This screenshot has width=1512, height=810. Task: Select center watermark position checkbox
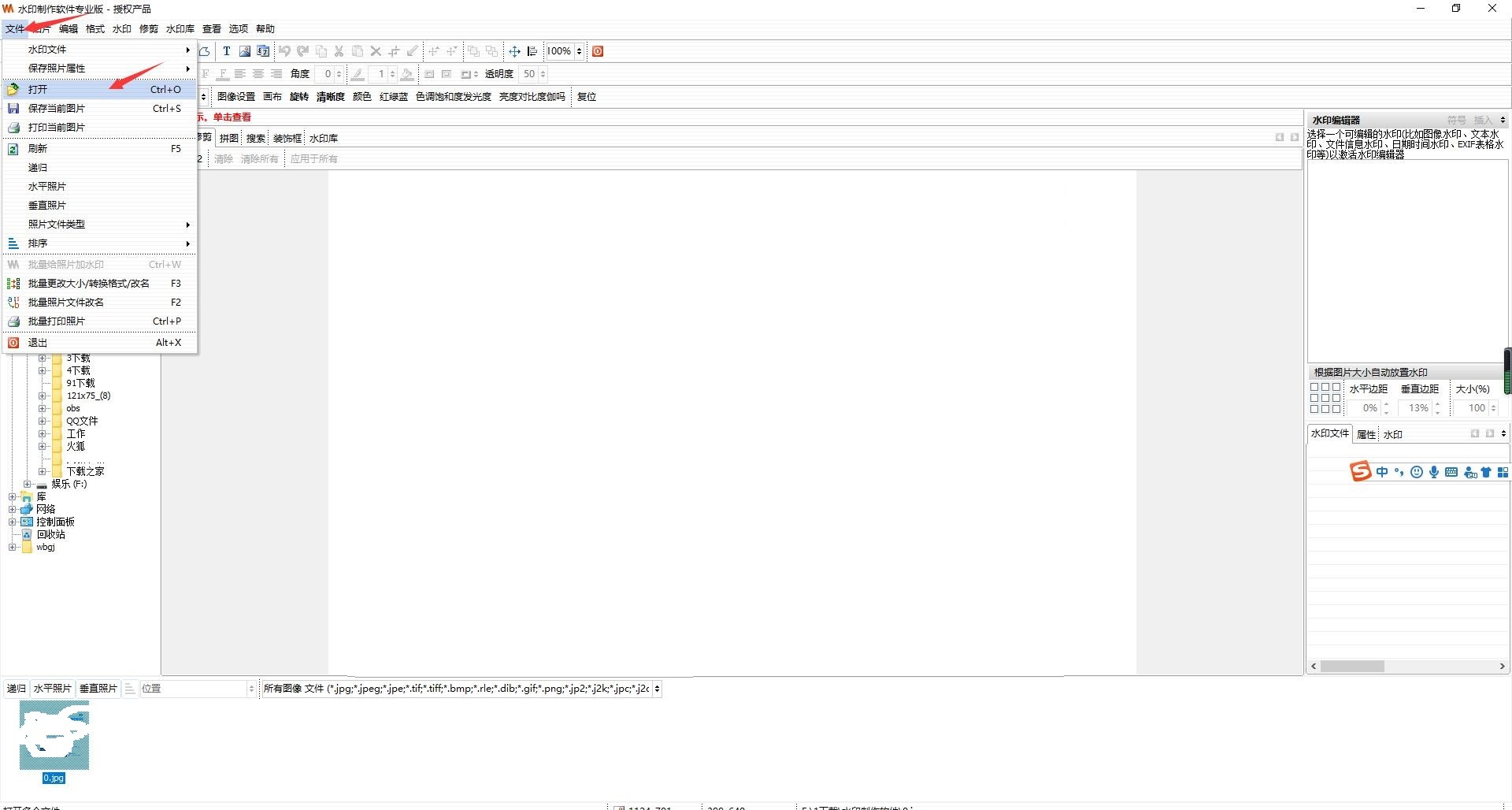pos(1325,398)
